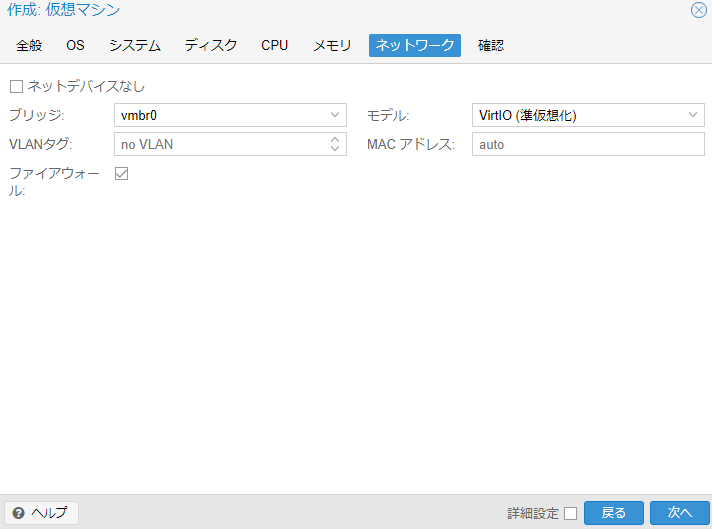Click the 次へ button
The height and width of the screenshot is (529, 712).
pyautogui.click(x=680, y=513)
